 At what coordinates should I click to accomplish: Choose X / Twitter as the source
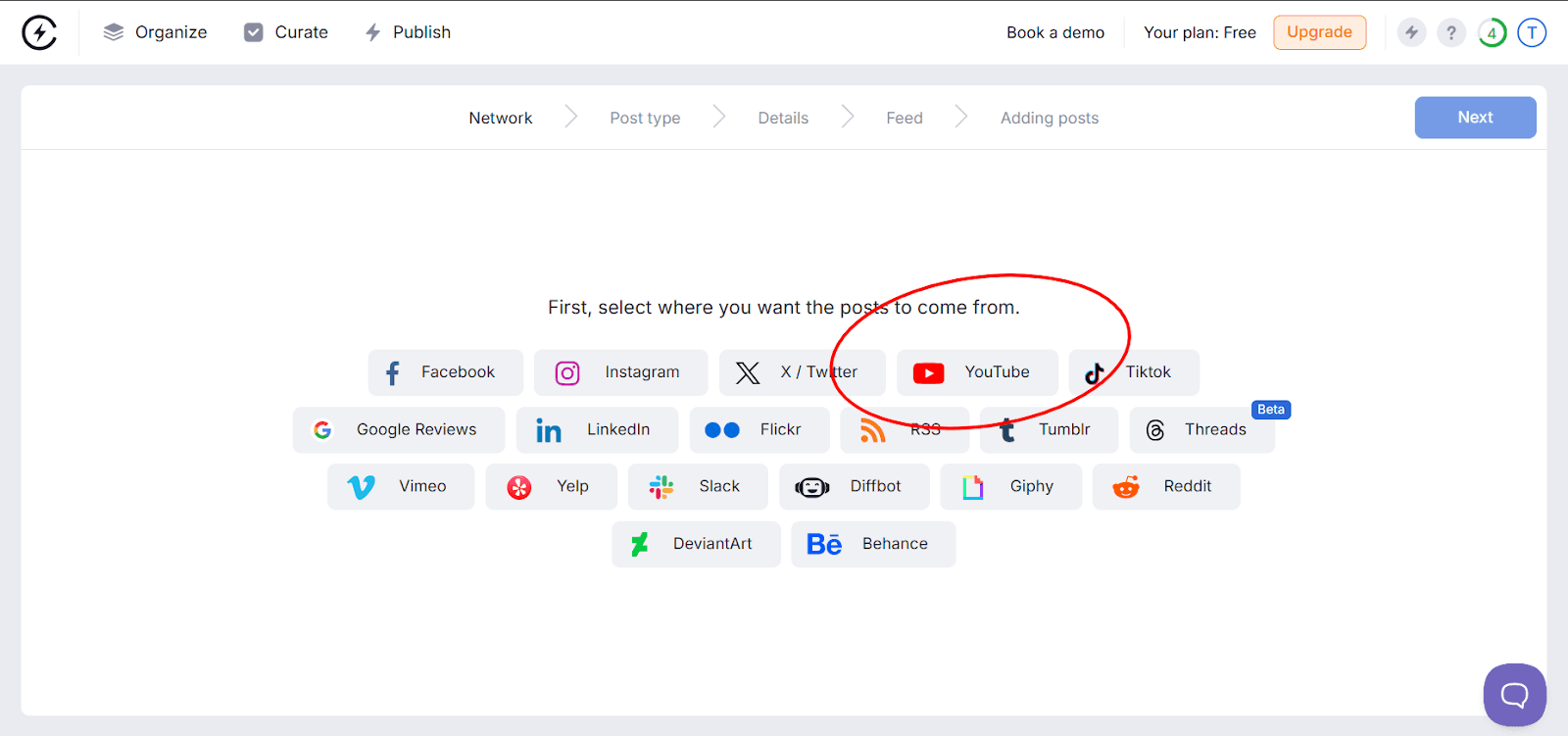[802, 372]
